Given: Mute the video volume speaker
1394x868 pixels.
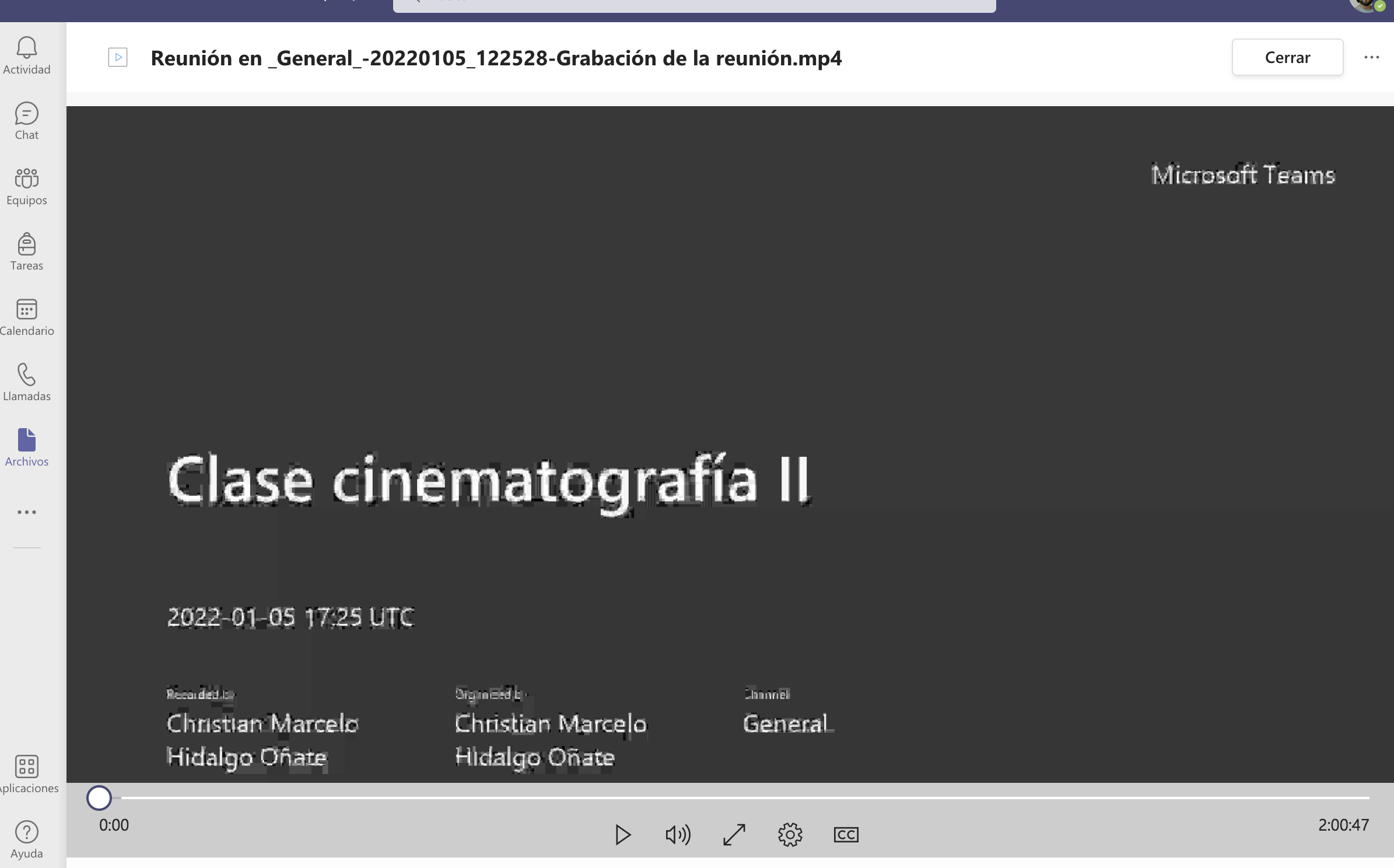Looking at the screenshot, I should coord(678,835).
